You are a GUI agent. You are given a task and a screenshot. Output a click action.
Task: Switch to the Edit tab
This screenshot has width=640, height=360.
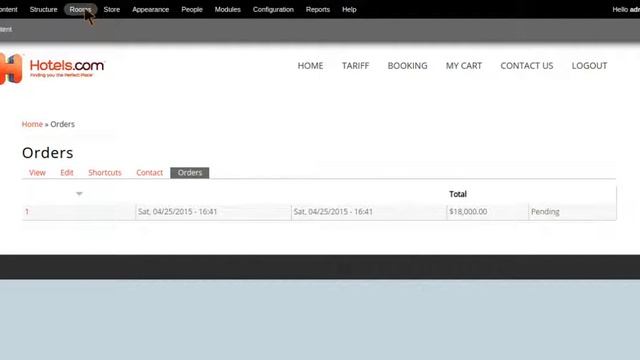[x=67, y=173]
